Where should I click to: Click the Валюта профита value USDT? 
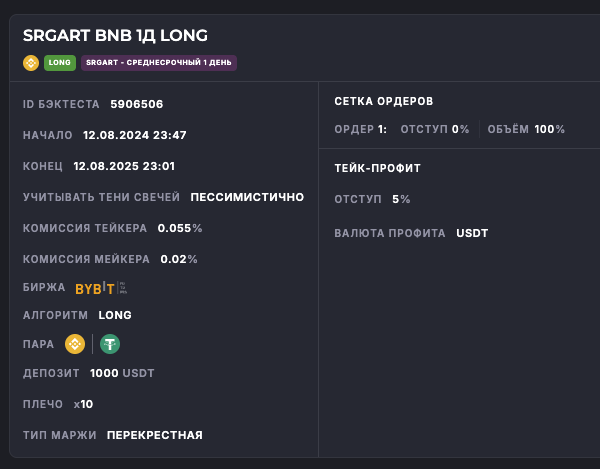tap(472, 234)
